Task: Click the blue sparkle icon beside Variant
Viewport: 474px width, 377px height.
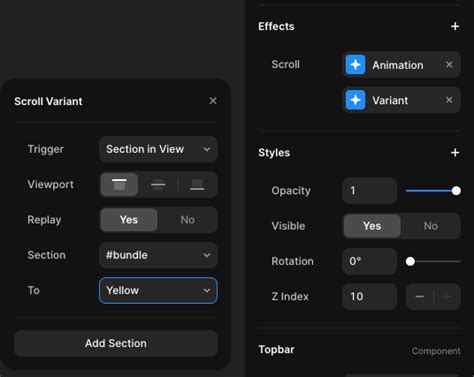Action: 355,100
